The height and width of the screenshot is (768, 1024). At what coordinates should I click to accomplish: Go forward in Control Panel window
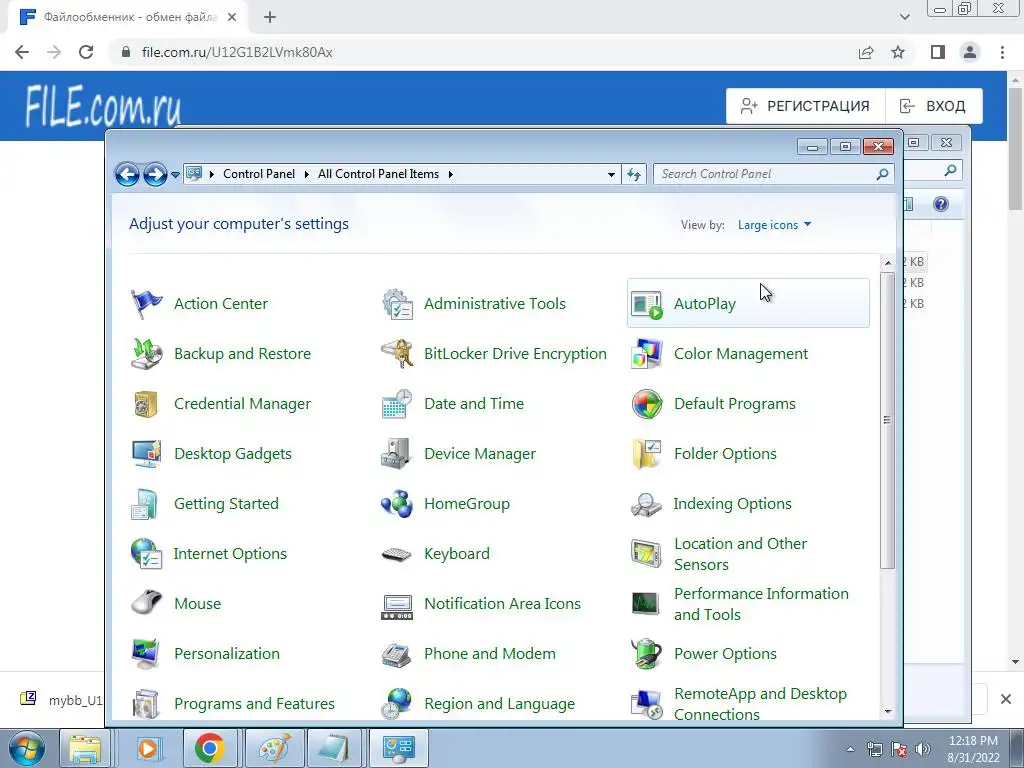click(155, 174)
